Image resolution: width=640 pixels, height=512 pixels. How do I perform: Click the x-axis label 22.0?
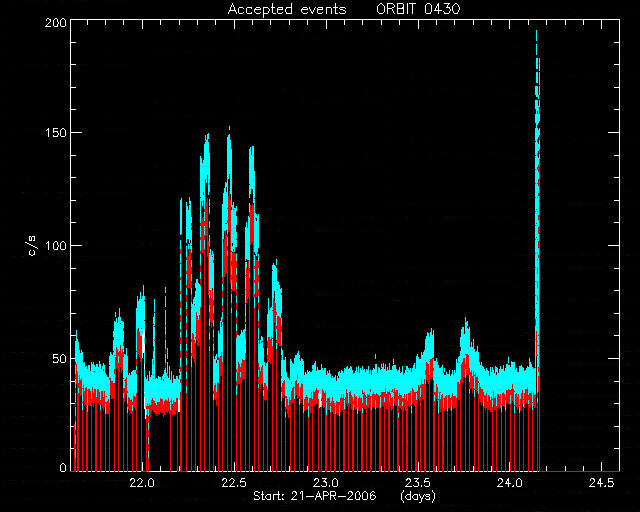pos(142,483)
